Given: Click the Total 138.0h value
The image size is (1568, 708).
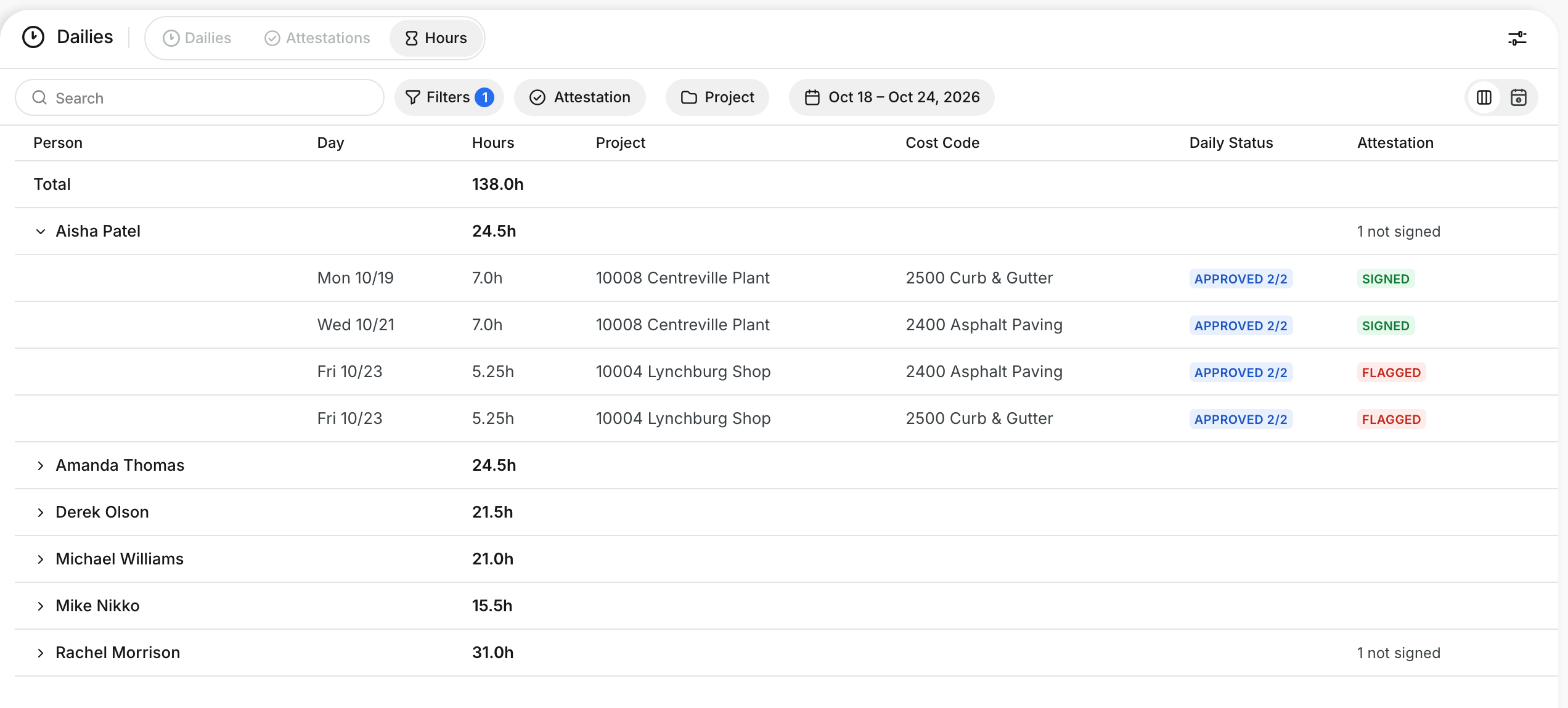Looking at the screenshot, I should click(497, 184).
